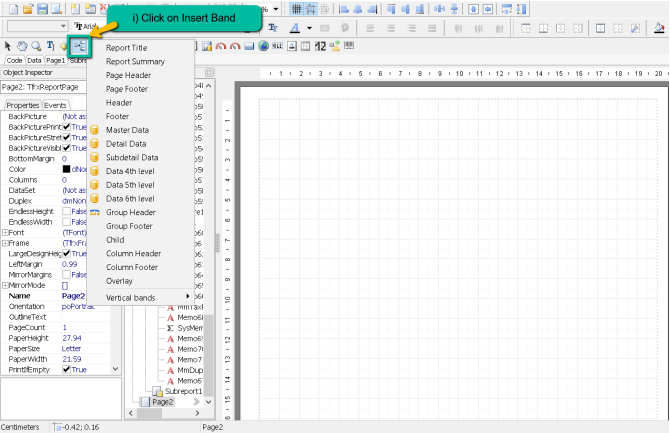Screen dimensions: 670x433
Task: Toggle the LargeDesignHeight checkbox
Action: tap(67, 253)
